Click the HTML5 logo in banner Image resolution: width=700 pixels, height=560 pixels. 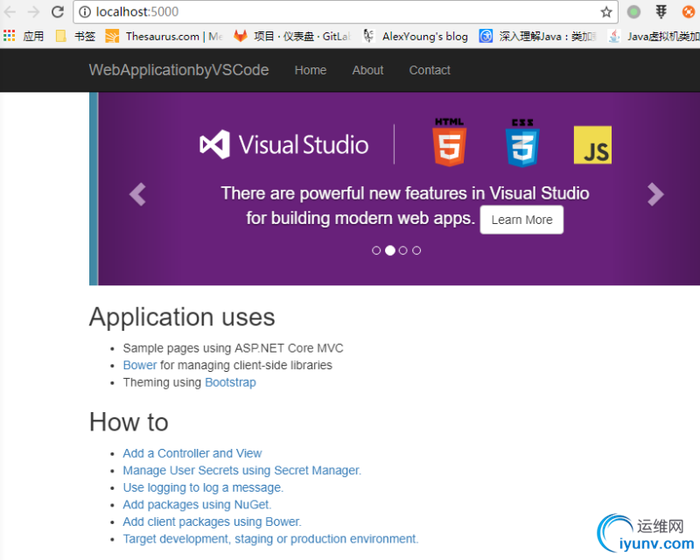click(450, 142)
